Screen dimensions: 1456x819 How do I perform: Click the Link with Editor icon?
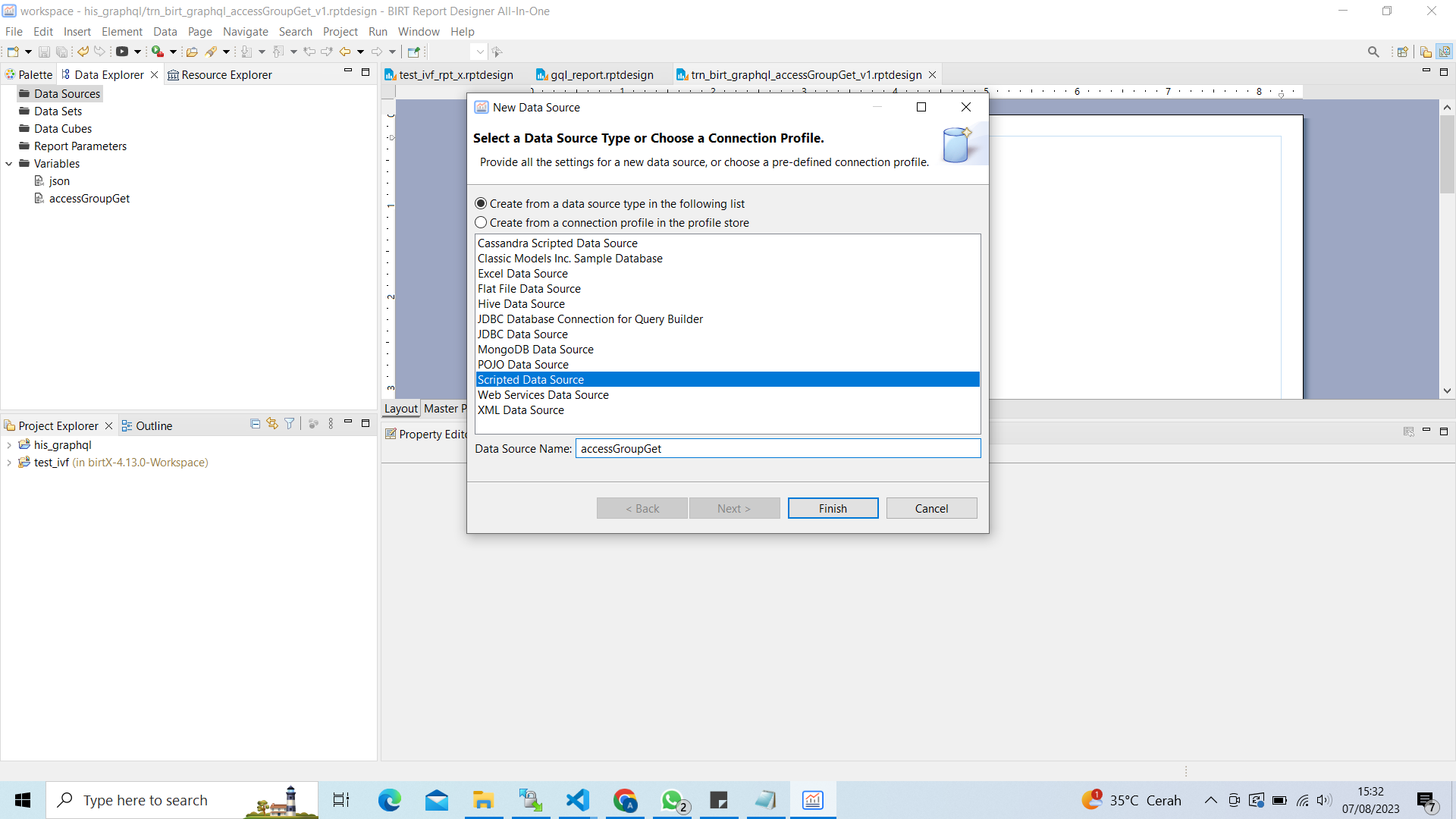(x=272, y=424)
